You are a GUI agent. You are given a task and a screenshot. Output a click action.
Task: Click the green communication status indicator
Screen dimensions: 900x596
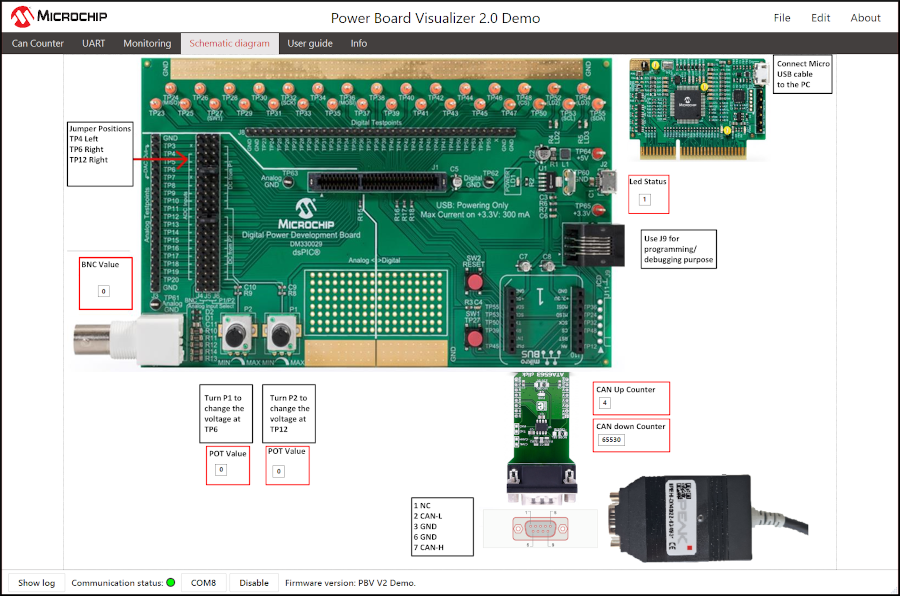(170, 582)
